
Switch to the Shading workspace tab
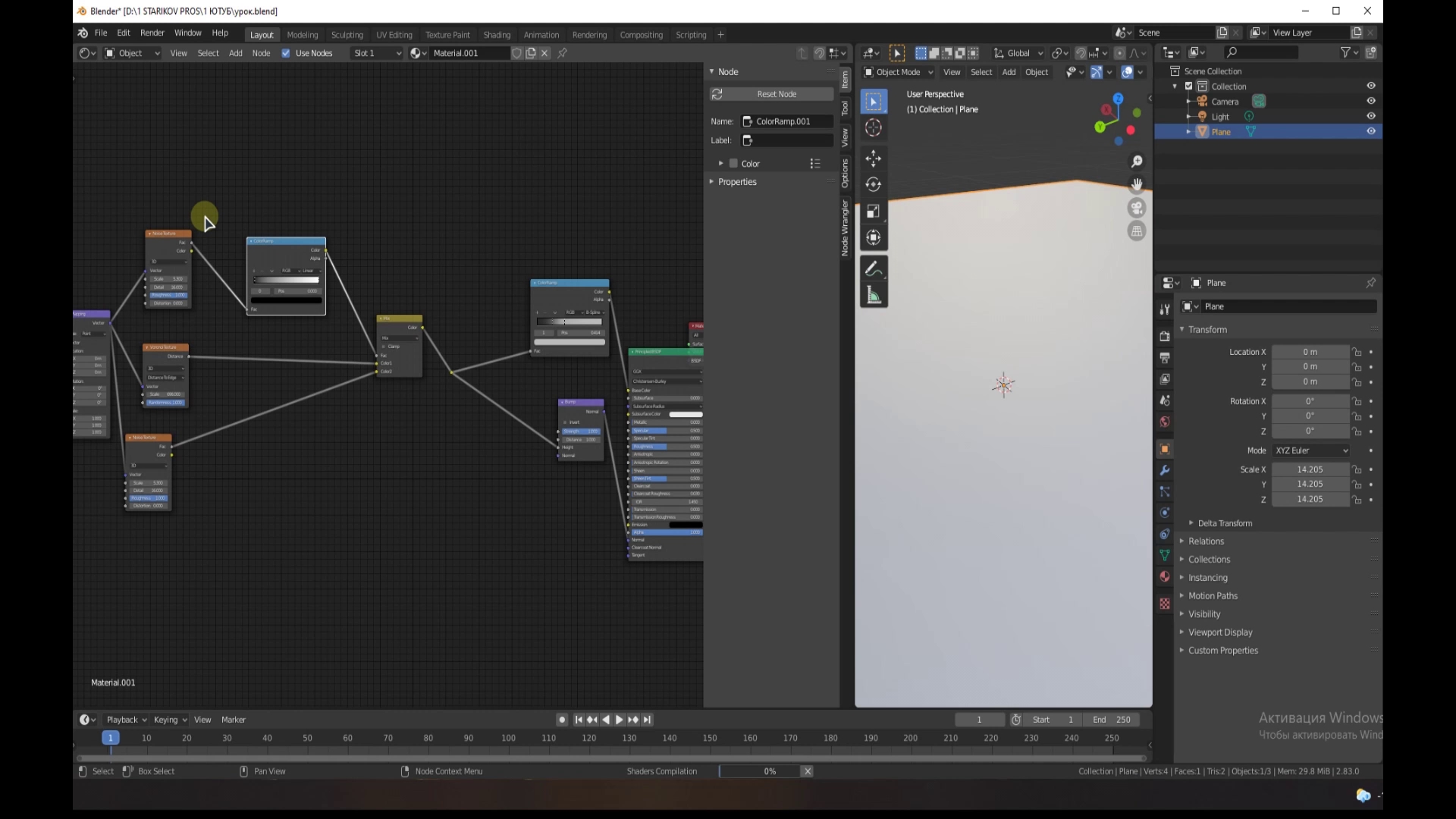pos(497,35)
